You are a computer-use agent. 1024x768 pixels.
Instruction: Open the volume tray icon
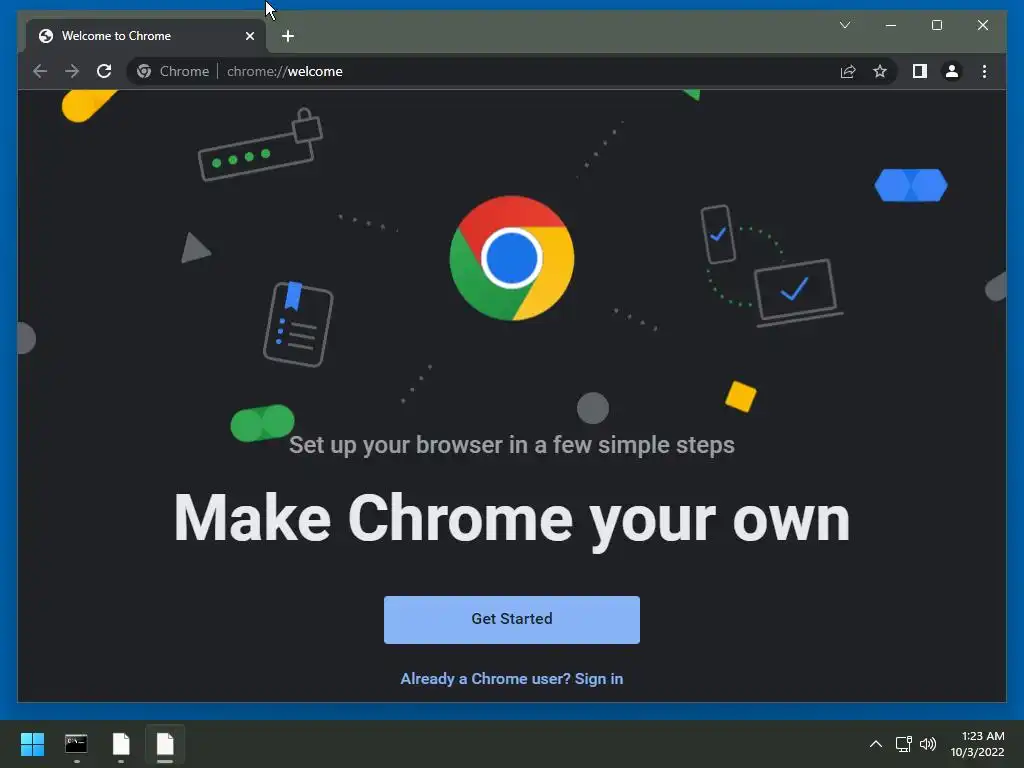pyautogui.click(x=927, y=744)
